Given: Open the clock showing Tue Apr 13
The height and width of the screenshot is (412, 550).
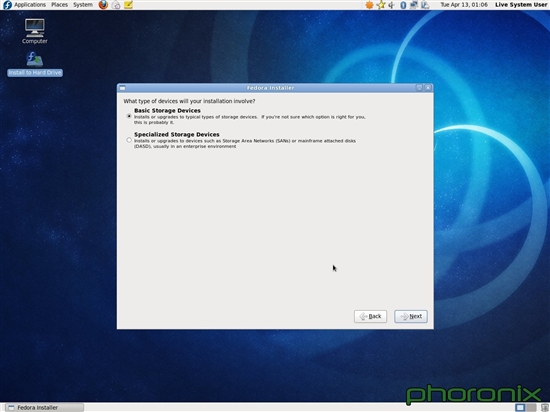Looking at the screenshot, I should pos(464,5).
